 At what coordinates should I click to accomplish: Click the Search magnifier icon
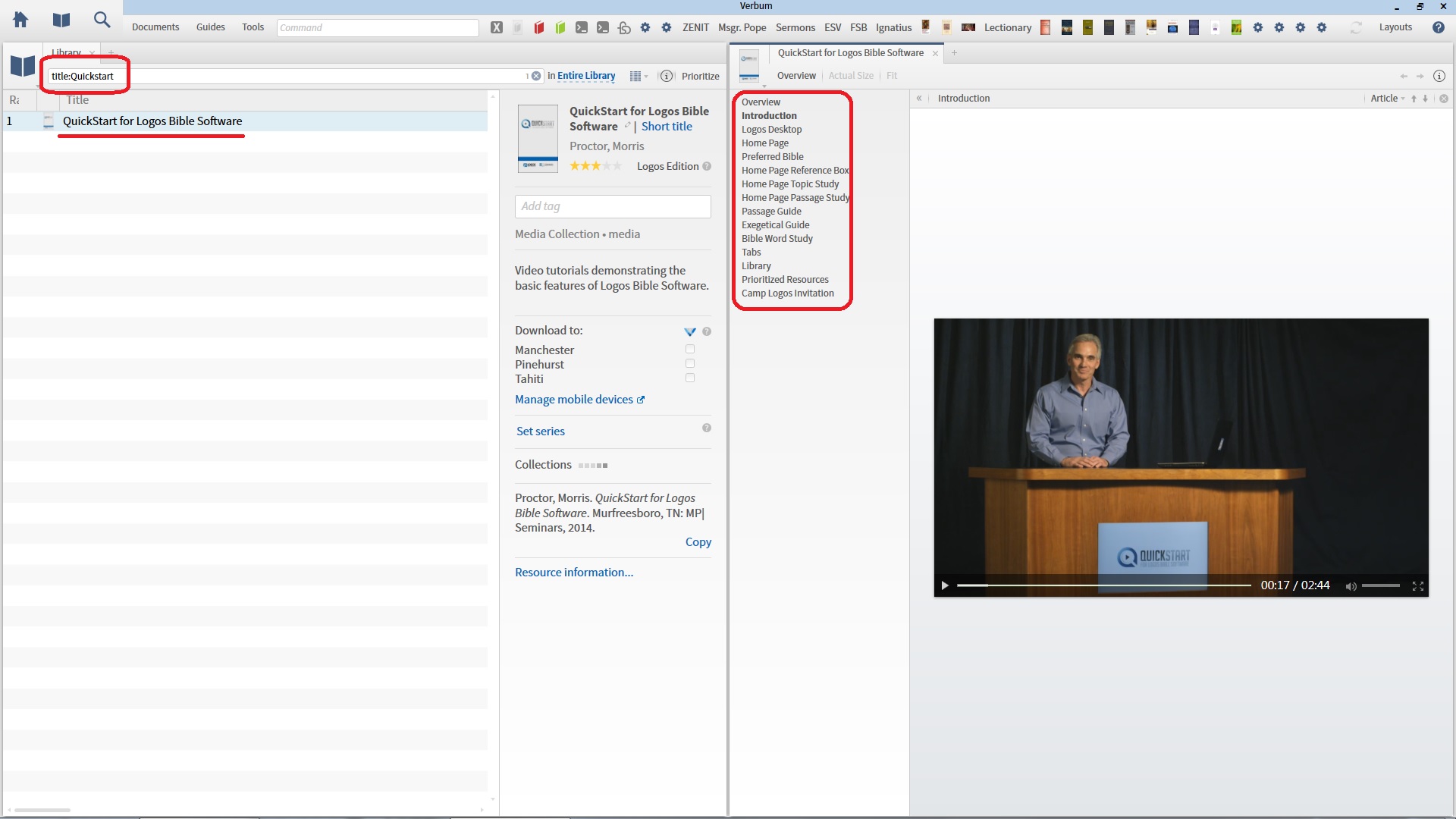[102, 20]
